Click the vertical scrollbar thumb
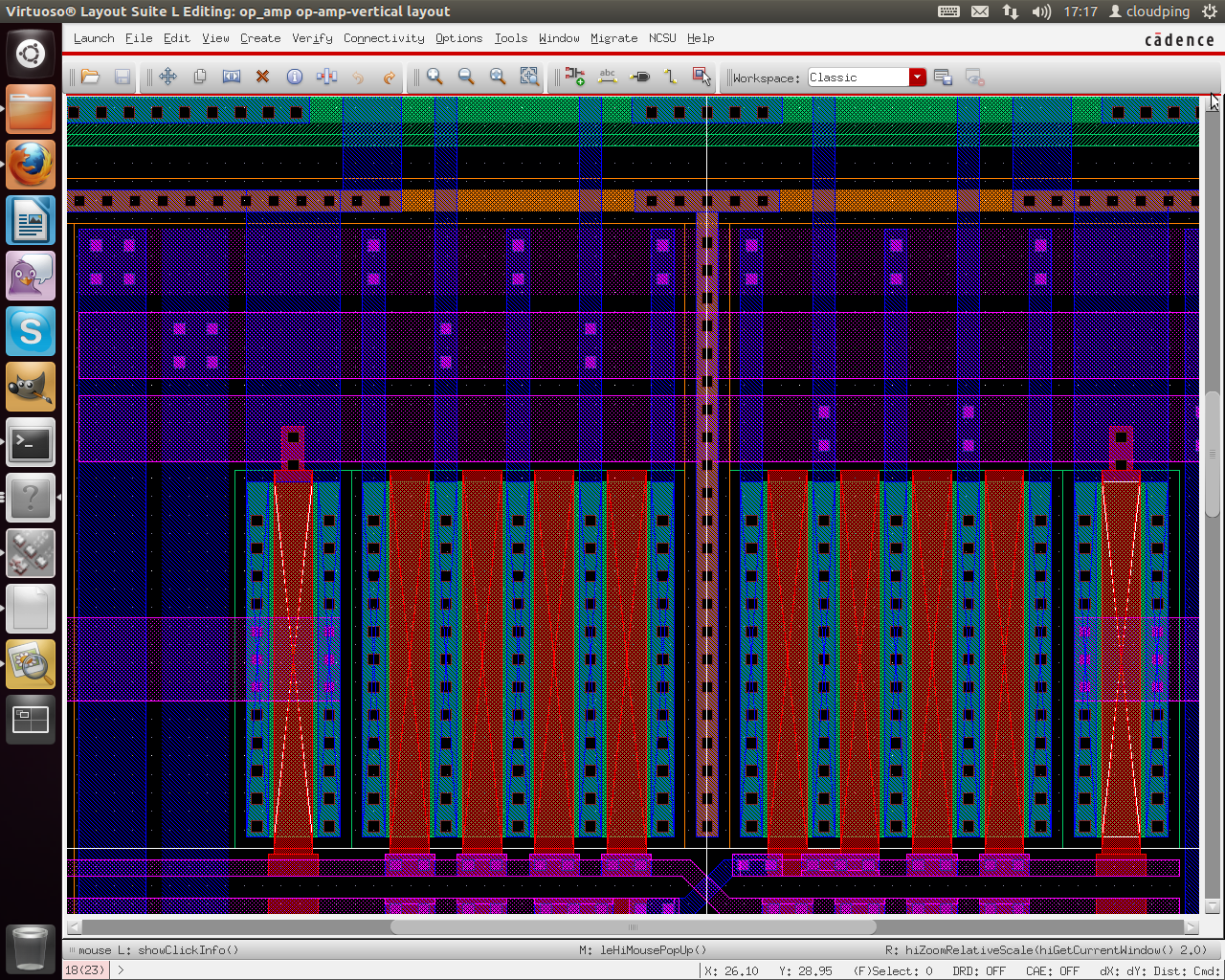This screenshot has width=1225, height=980. tap(1213, 455)
